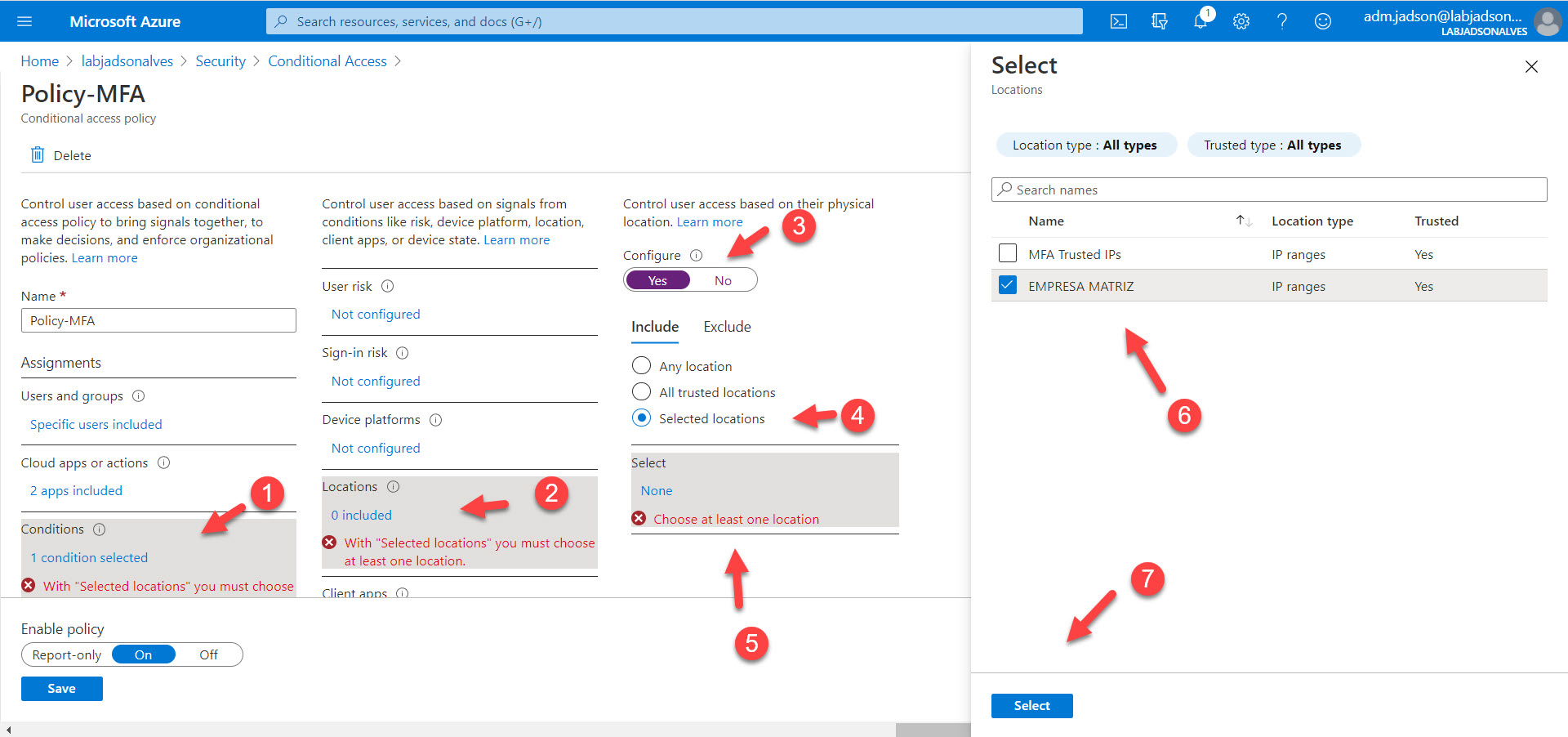Click the Search names input field

click(1269, 190)
